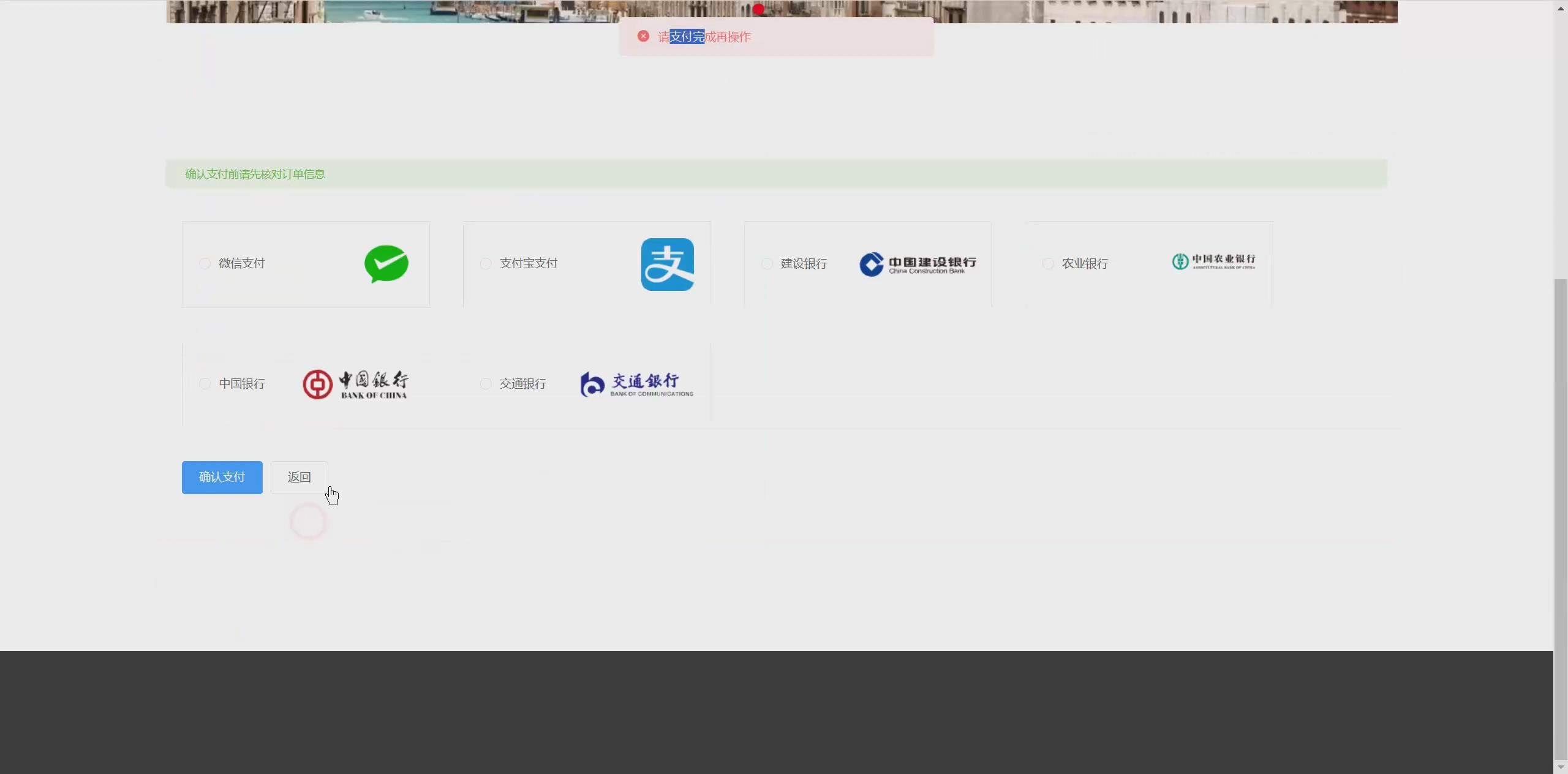Click the red carousel indicator dot on the banner
The width and height of the screenshot is (1568, 774).
(x=758, y=9)
